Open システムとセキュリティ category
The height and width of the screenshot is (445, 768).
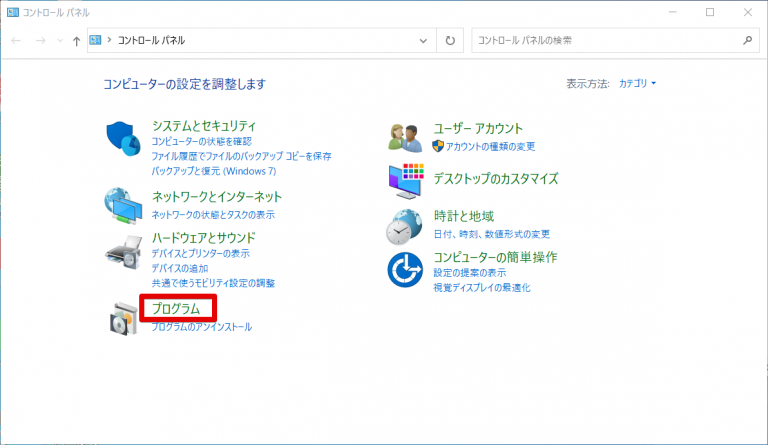204,126
